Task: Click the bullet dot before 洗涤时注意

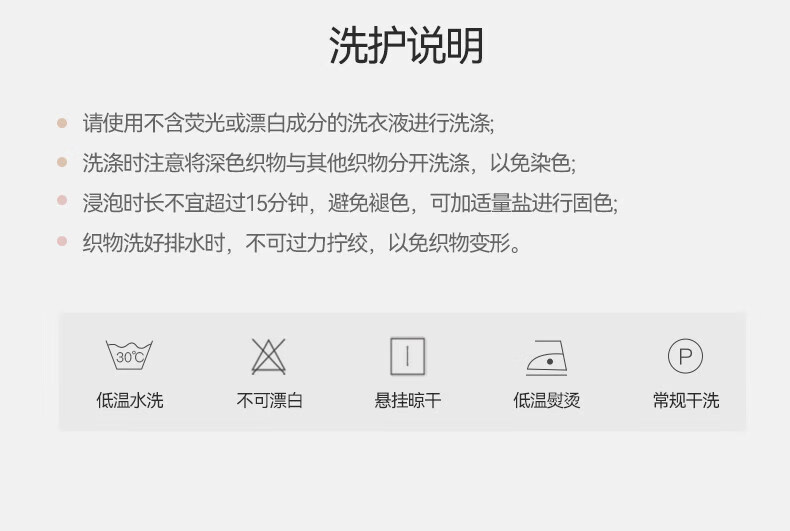Action: click(x=62, y=162)
